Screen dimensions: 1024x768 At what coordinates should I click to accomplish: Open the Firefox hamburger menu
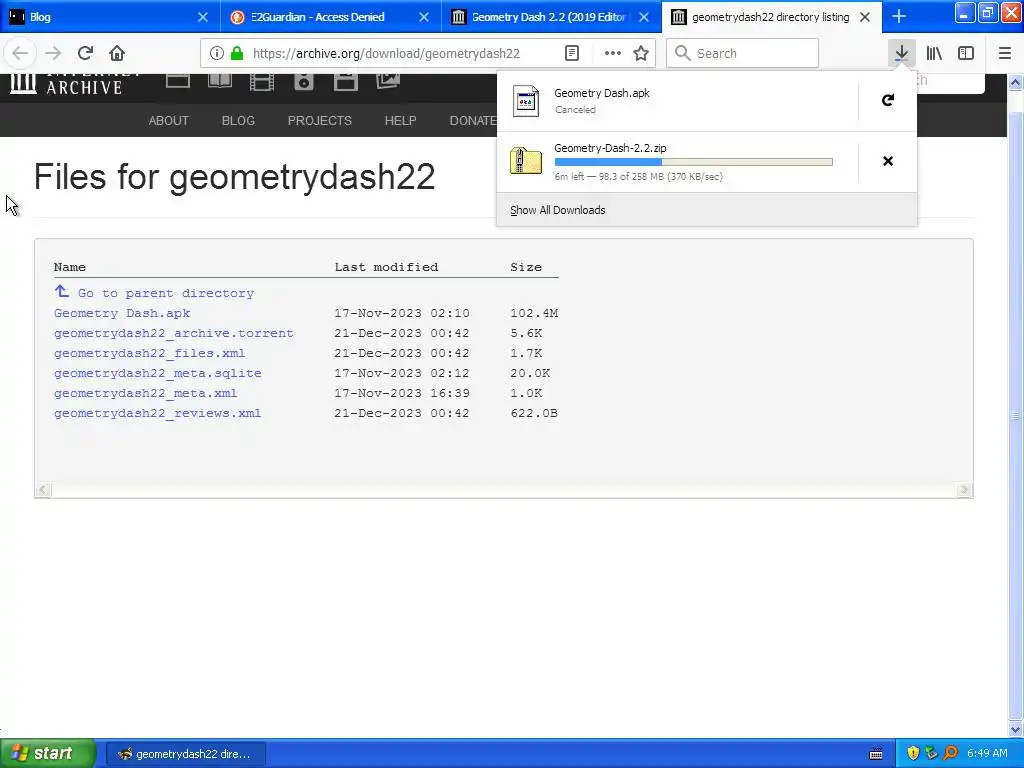click(x=1005, y=53)
